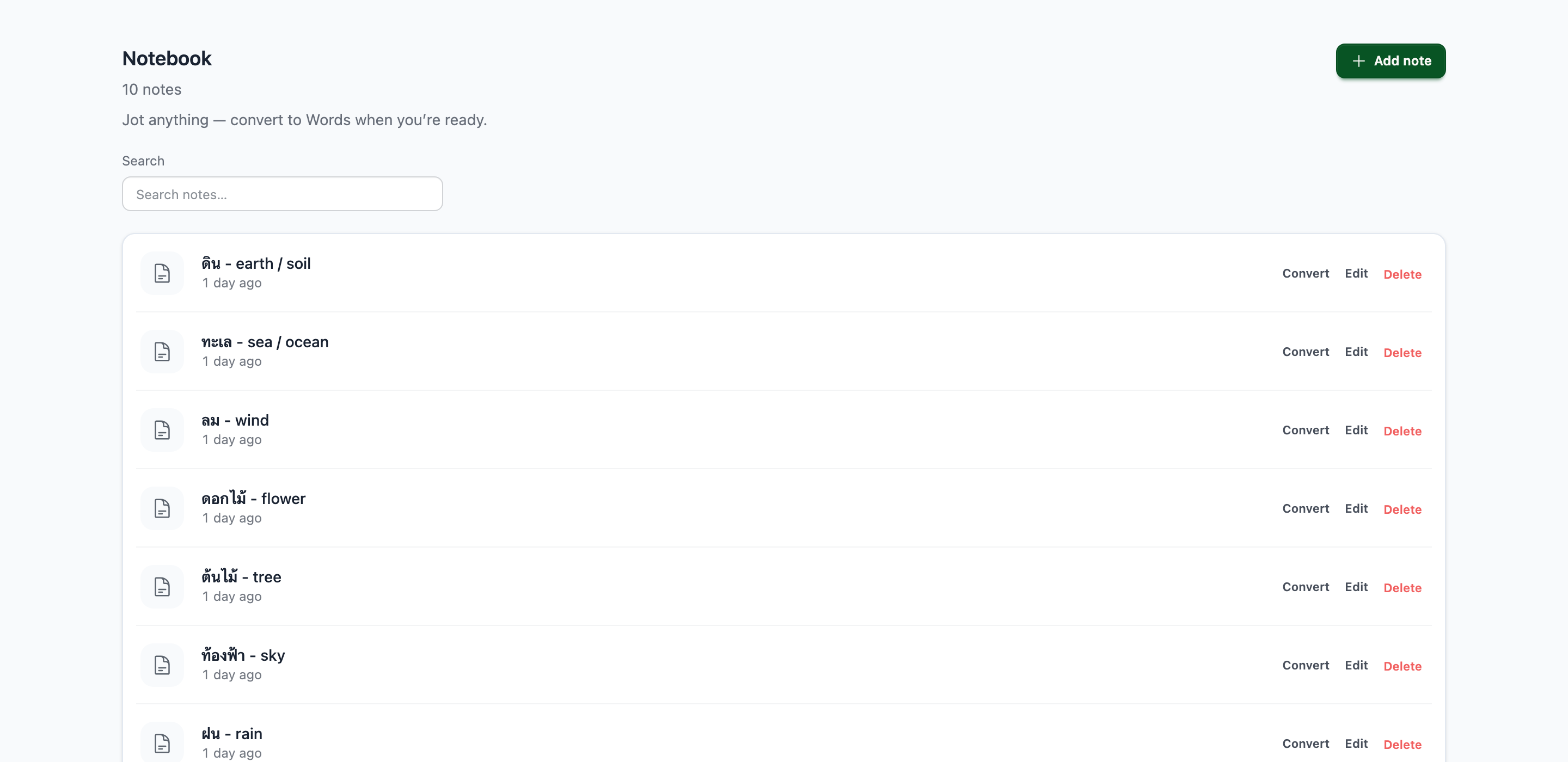The height and width of the screenshot is (762, 1568).
Task: Select the note text 'ดอกไม้ - flower'
Action: pos(253,498)
